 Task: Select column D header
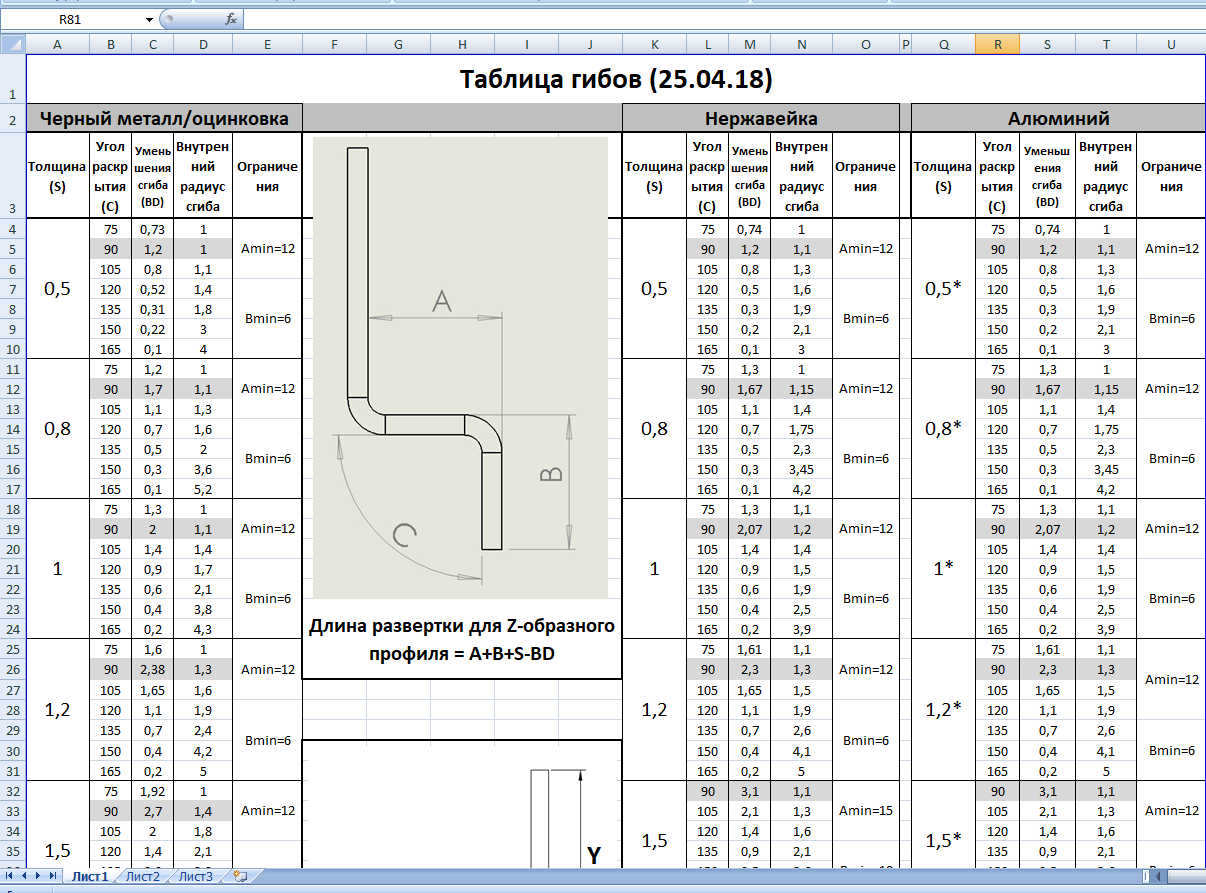(203, 44)
